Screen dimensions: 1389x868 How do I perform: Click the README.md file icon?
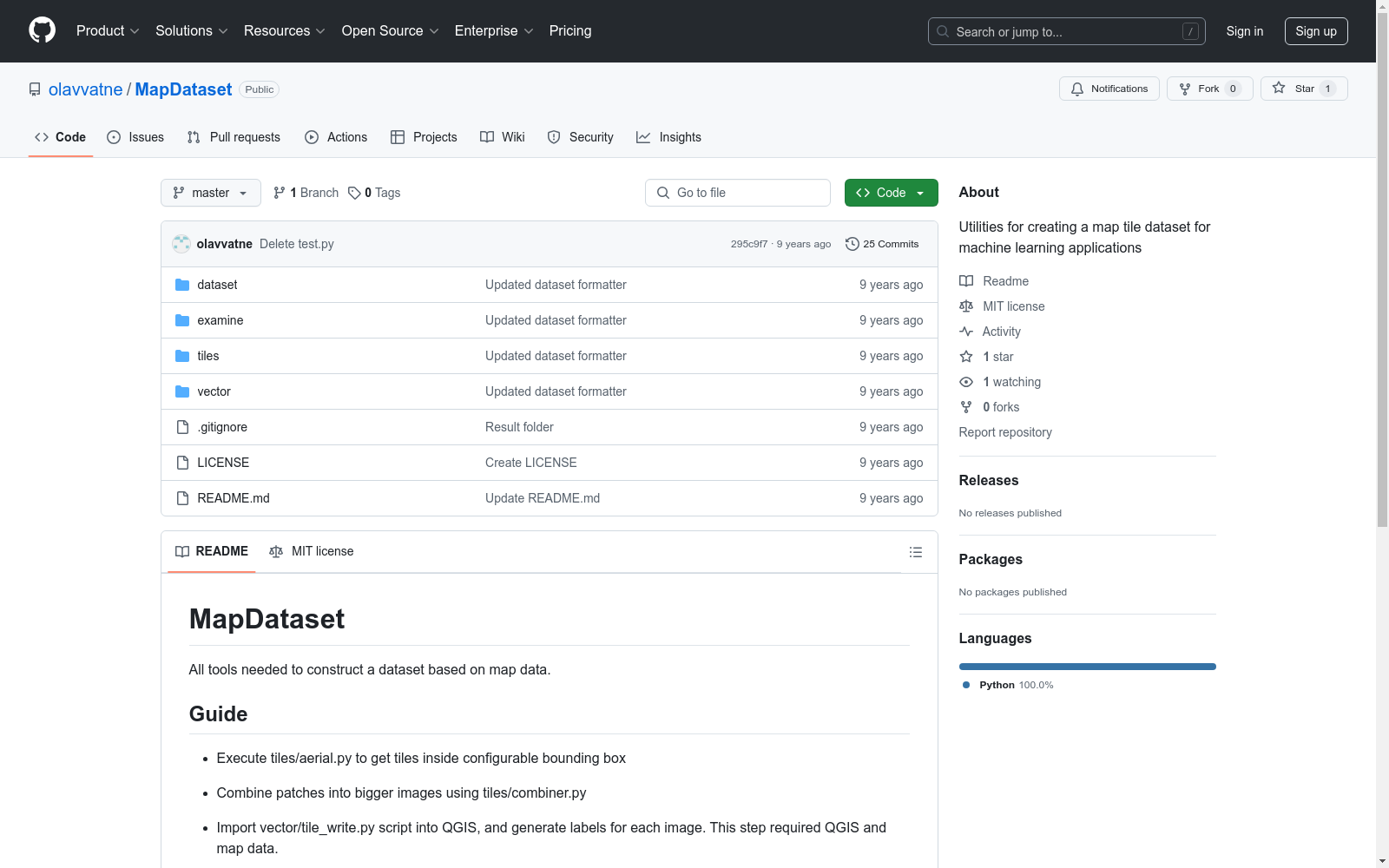click(x=182, y=498)
